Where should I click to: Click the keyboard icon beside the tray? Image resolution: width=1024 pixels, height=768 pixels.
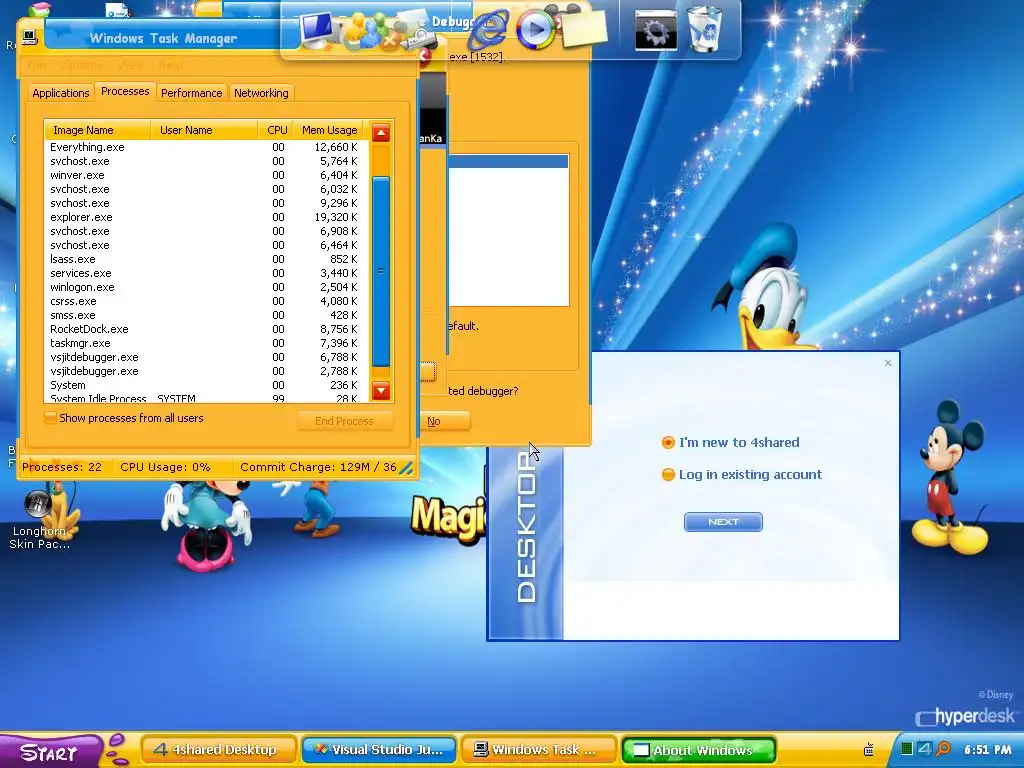pyautogui.click(x=869, y=750)
